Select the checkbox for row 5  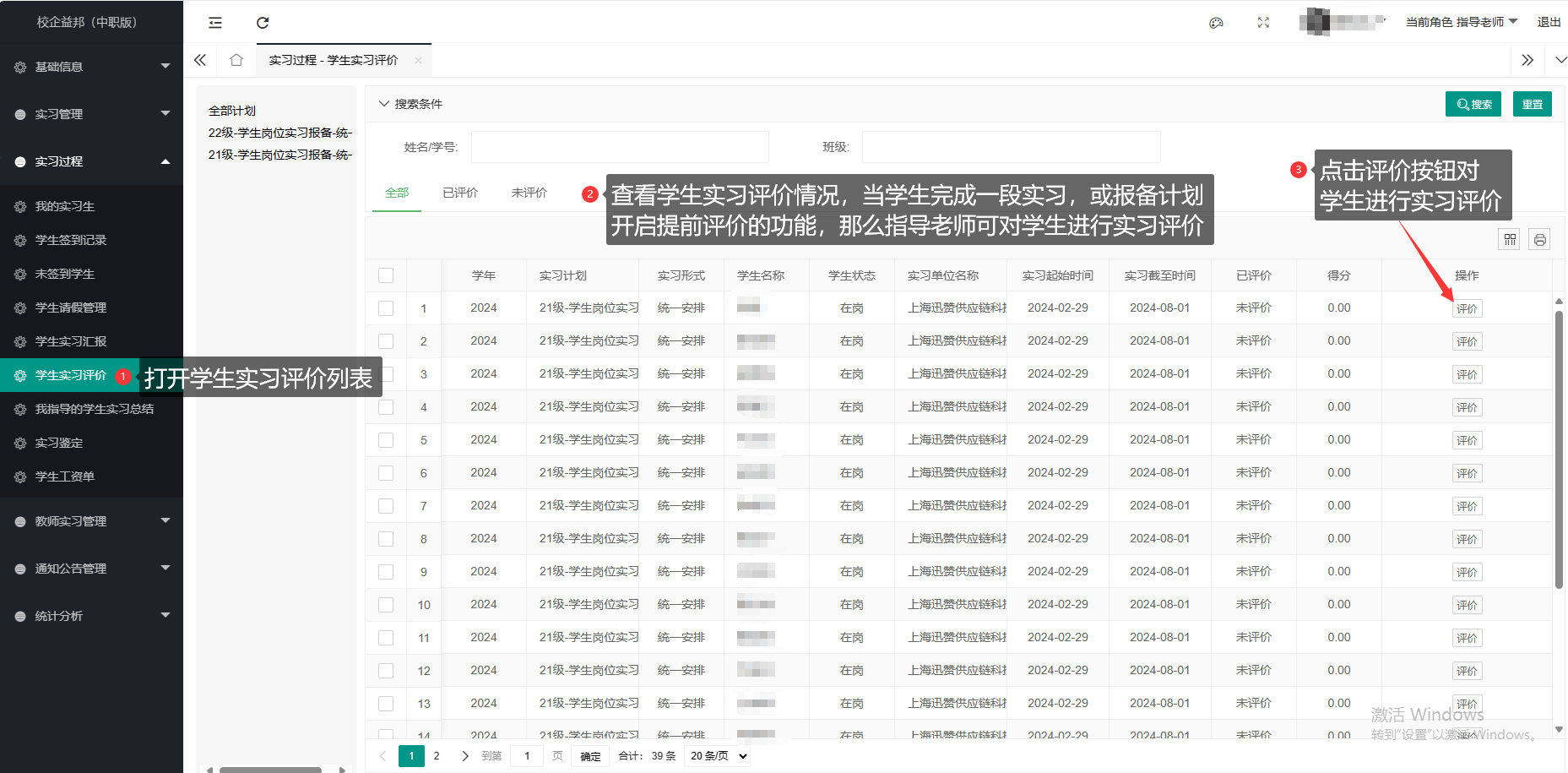click(386, 440)
